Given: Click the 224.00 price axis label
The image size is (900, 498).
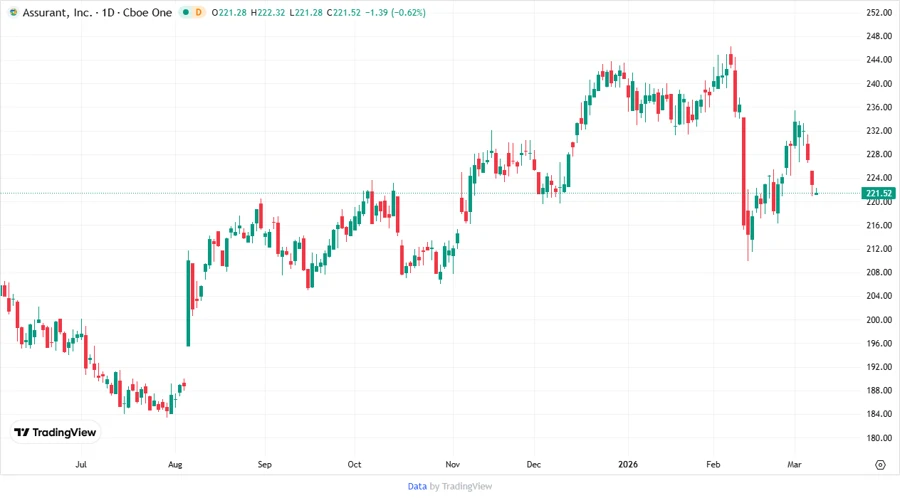Looking at the screenshot, I should [x=879, y=178].
